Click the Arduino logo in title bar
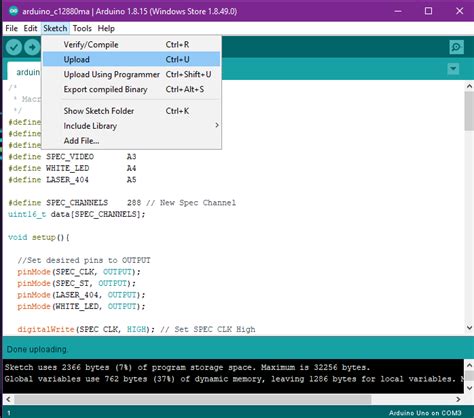Viewport: 474px width, 418px height. click(13, 11)
